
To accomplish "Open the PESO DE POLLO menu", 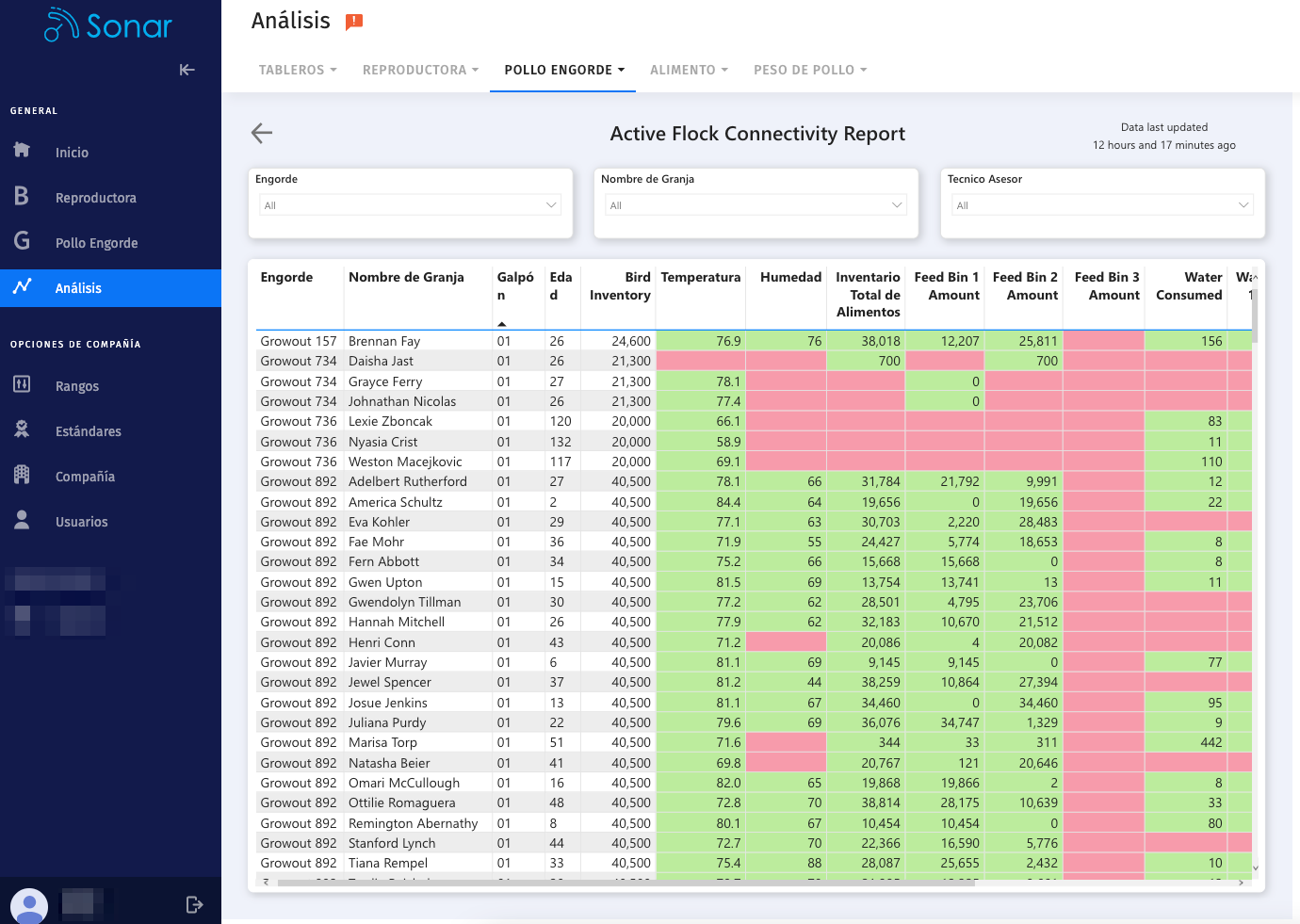I will pyautogui.click(x=810, y=70).
